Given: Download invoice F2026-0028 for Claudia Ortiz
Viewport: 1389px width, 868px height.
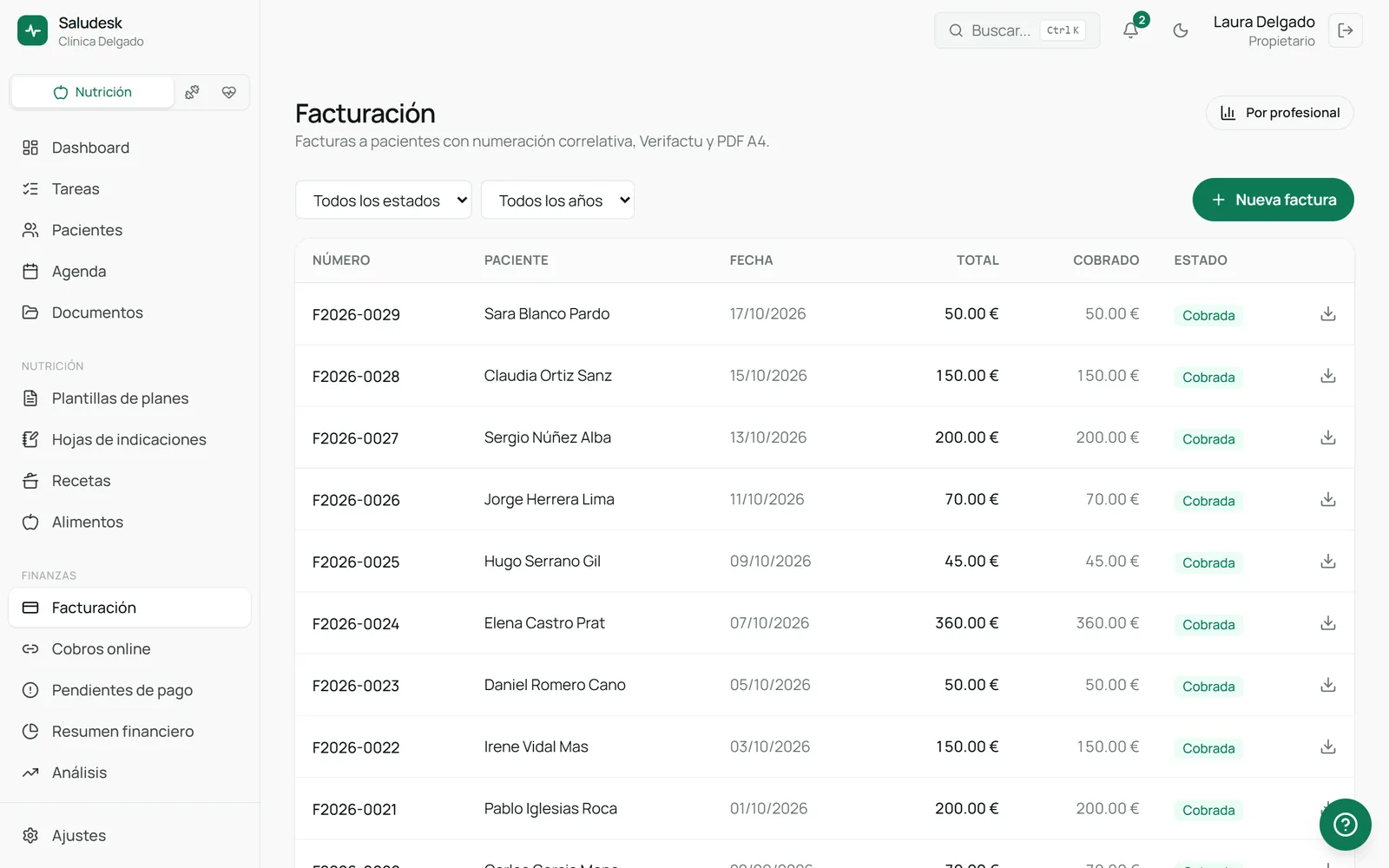Looking at the screenshot, I should click(1327, 376).
